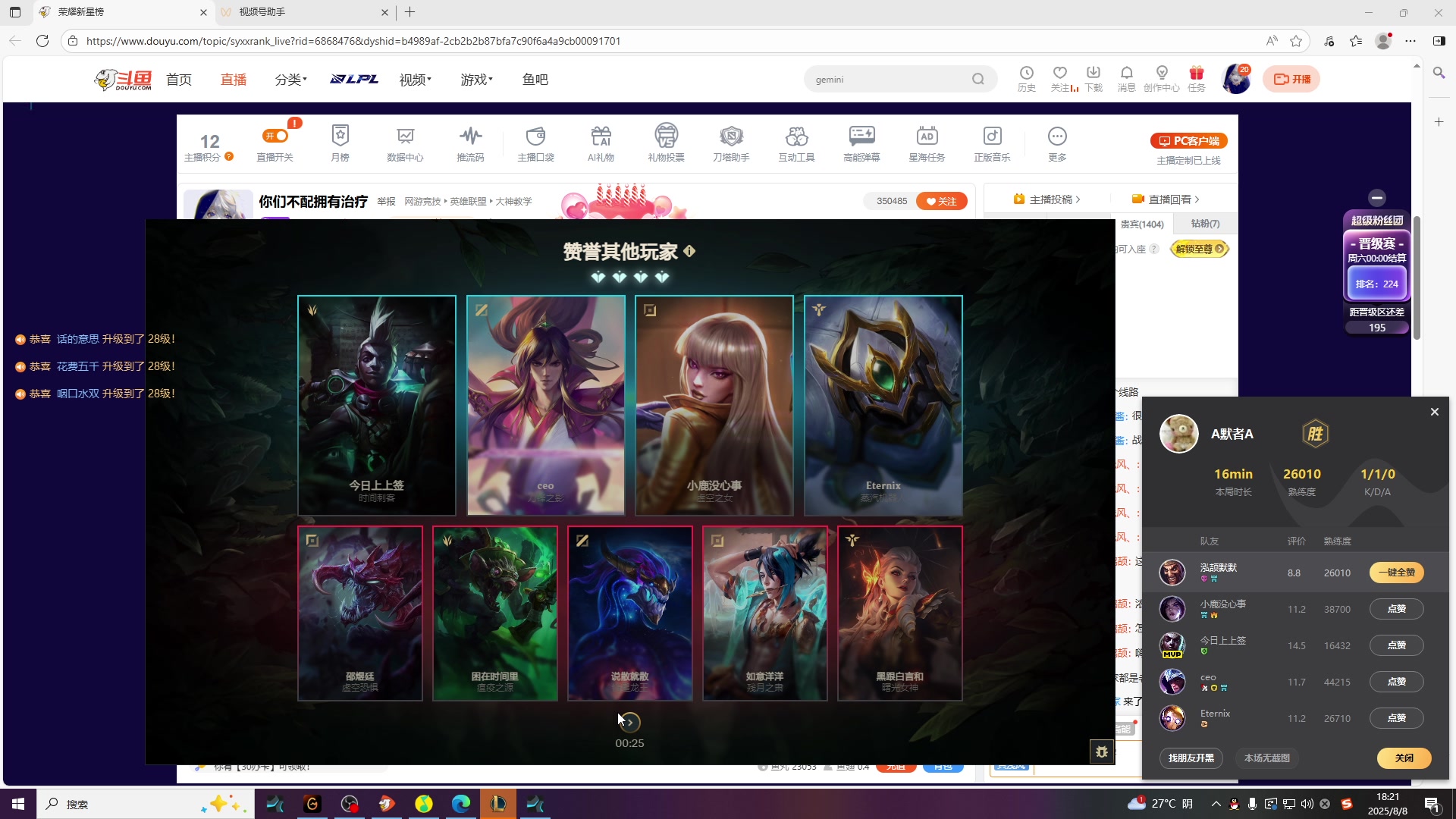
Task: Open the 正版音乐 music icon
Action: click(992, 143)
